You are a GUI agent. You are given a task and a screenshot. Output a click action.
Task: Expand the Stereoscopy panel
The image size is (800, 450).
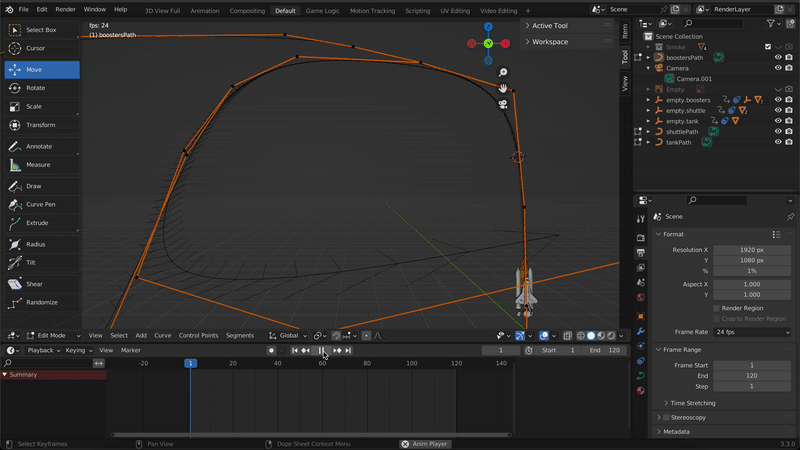[687, 417]
